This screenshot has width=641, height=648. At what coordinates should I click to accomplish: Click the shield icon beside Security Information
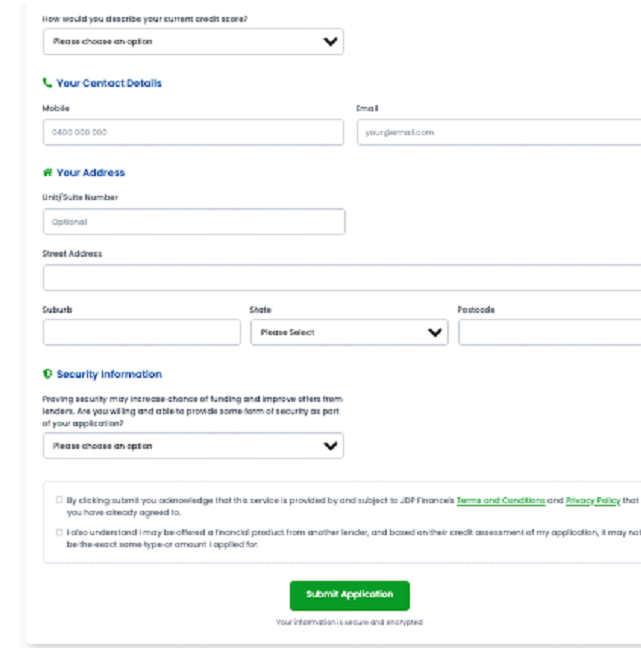click(x=47, y=374)
